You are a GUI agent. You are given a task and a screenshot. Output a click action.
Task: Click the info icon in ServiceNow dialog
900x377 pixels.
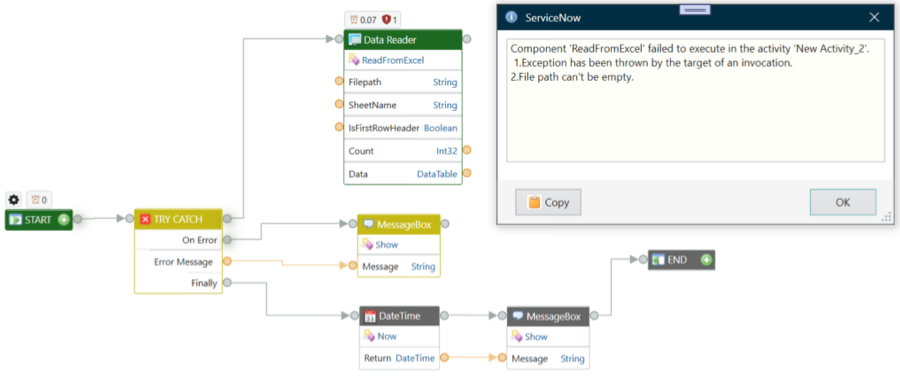pyautogui.click(x=510, y=17)
